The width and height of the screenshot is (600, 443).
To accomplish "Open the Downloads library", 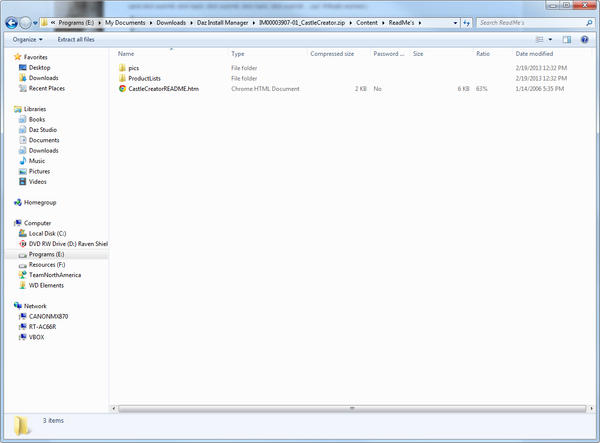I will [44, 151].
